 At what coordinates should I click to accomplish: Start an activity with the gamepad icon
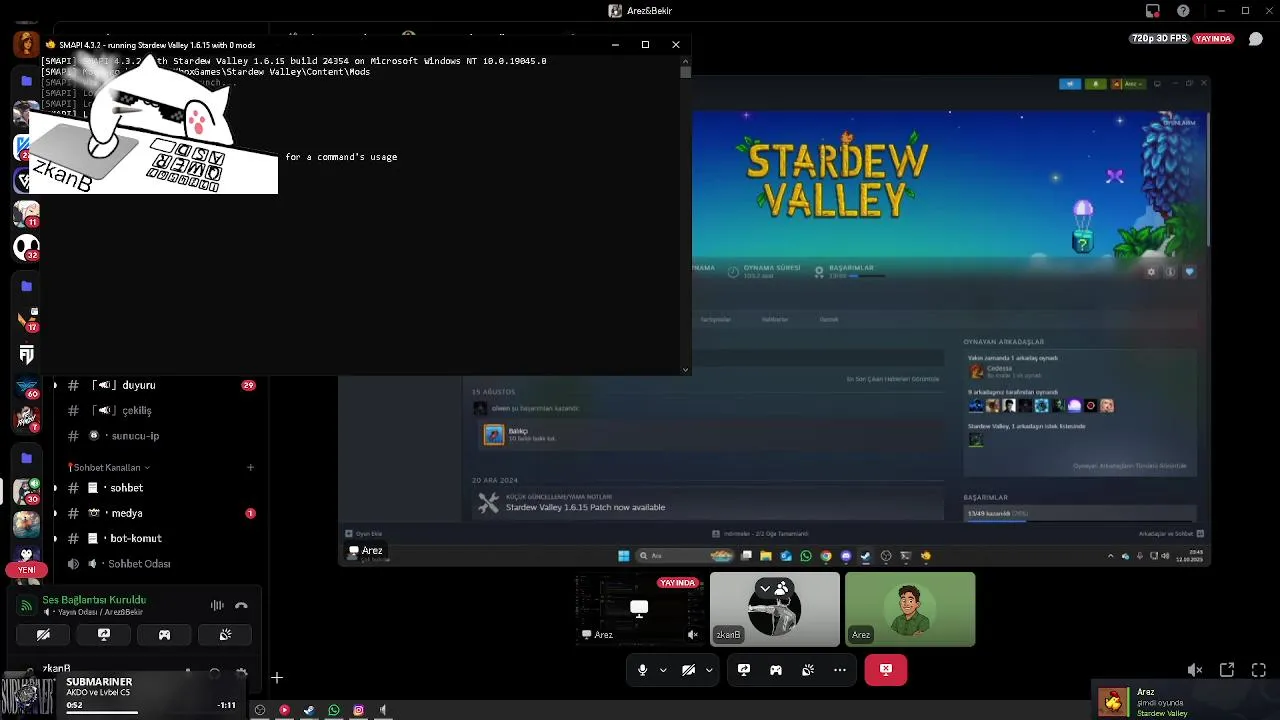click(776, 670)
